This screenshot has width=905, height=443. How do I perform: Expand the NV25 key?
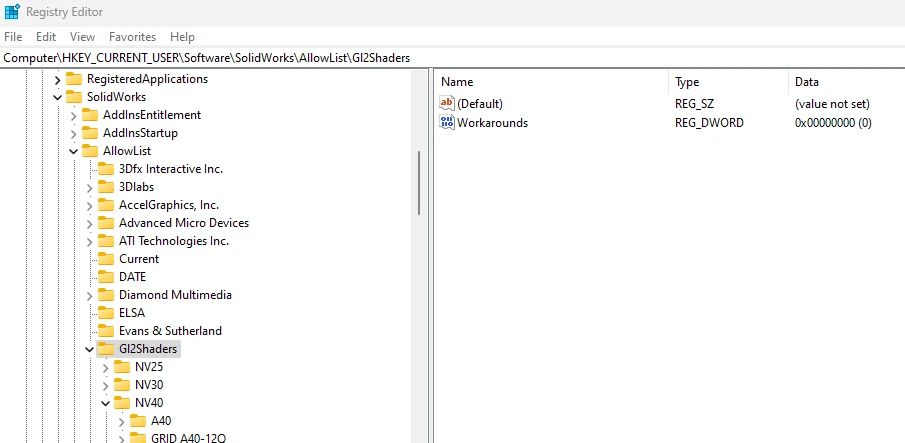(105, 367)
